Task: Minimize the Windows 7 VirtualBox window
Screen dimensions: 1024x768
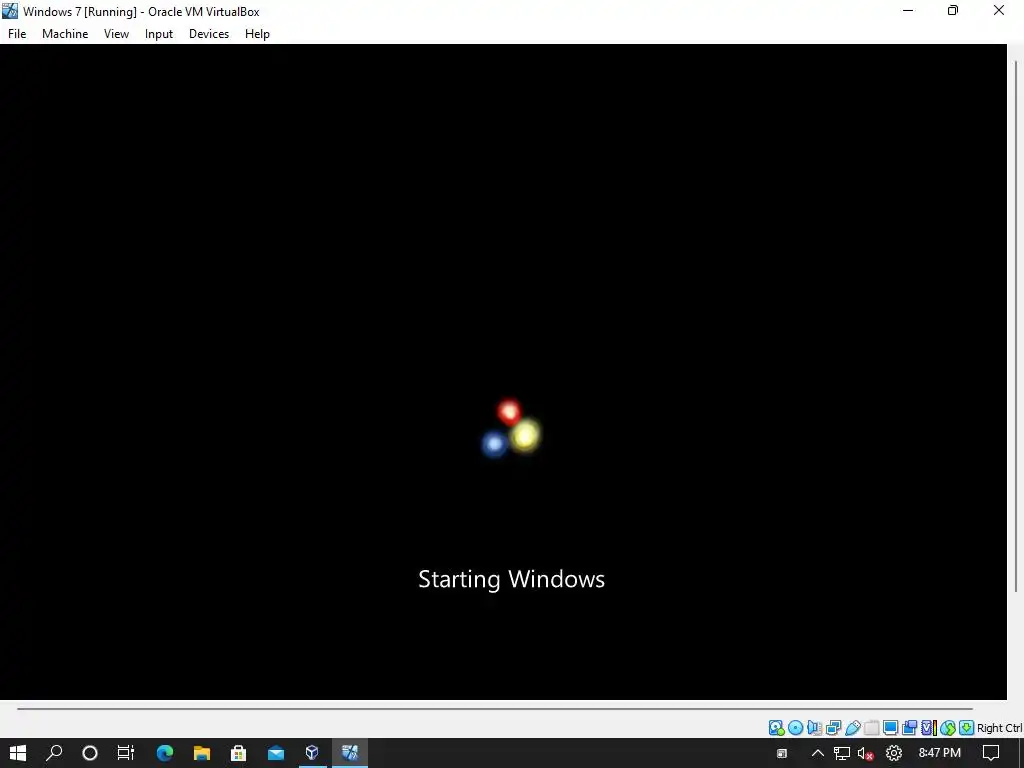Action: point(908,10)
